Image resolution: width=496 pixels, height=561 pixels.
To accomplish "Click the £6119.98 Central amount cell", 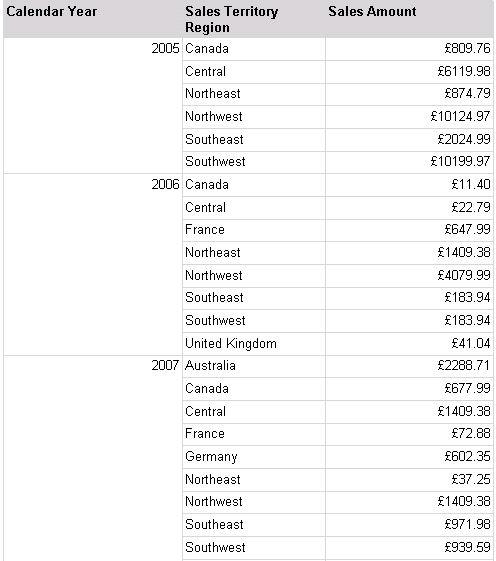I will [409, 72].
